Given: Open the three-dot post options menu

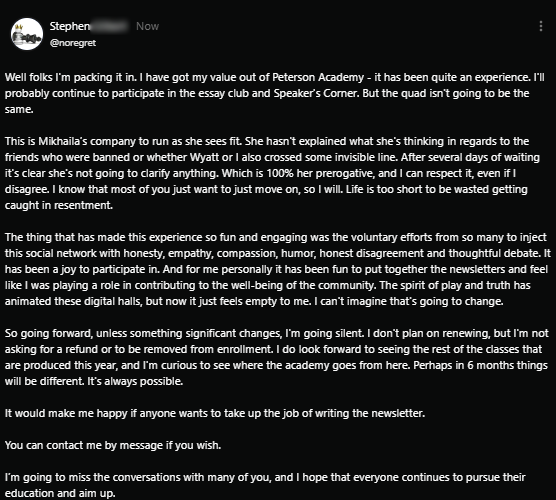Looking at the screenshot, I should click(540, 26).
